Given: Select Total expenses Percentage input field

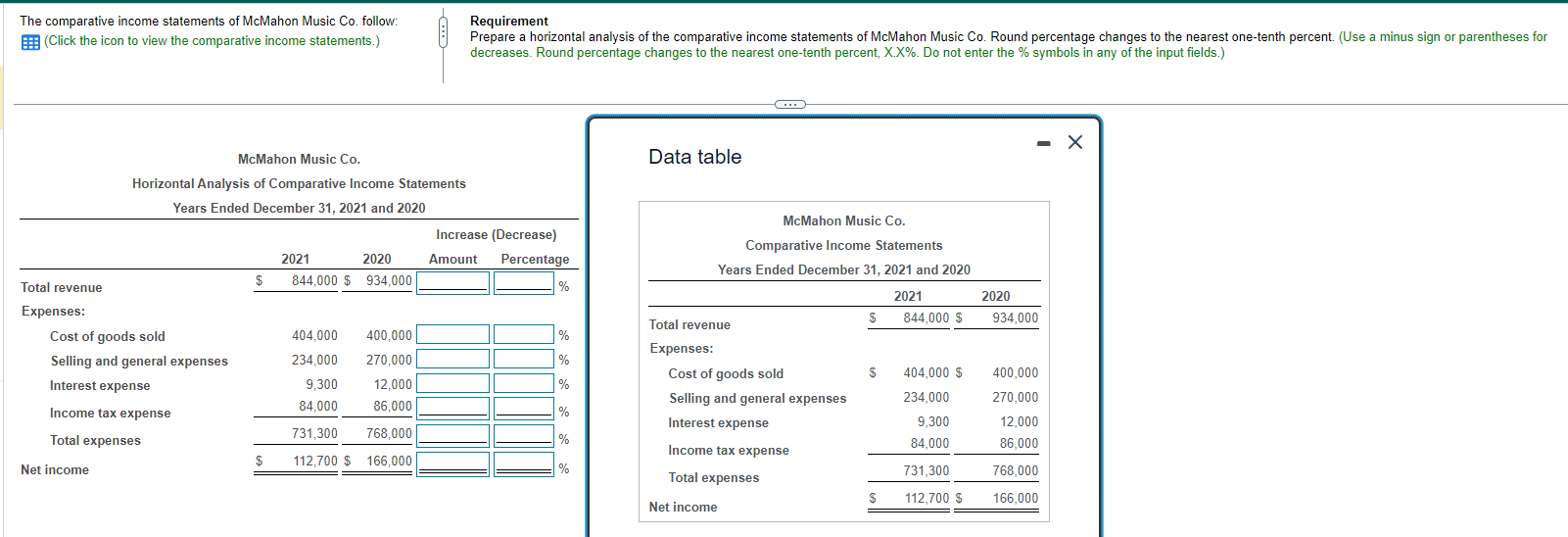Looking at the screenshot, I should 524,435.
